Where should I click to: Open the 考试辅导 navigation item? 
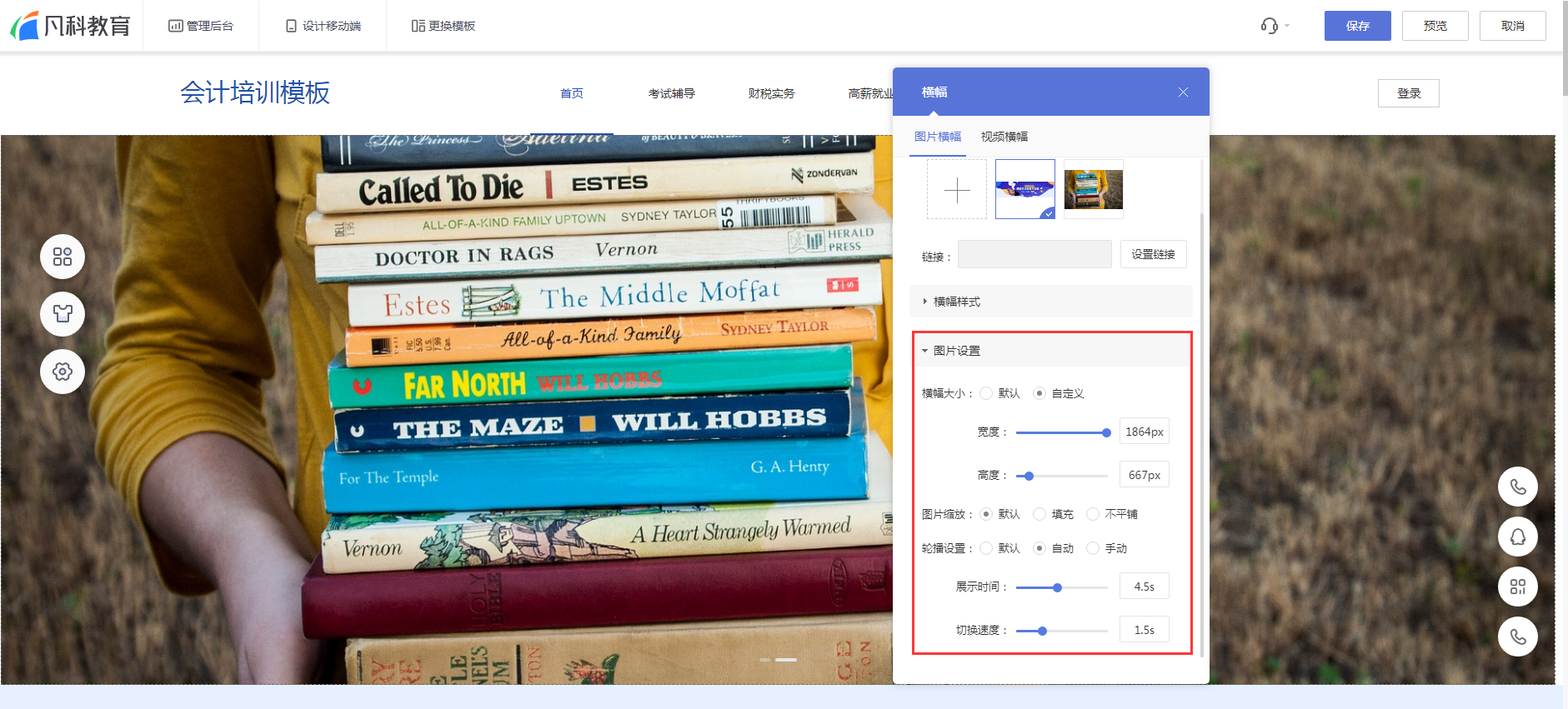click(672, 93)
